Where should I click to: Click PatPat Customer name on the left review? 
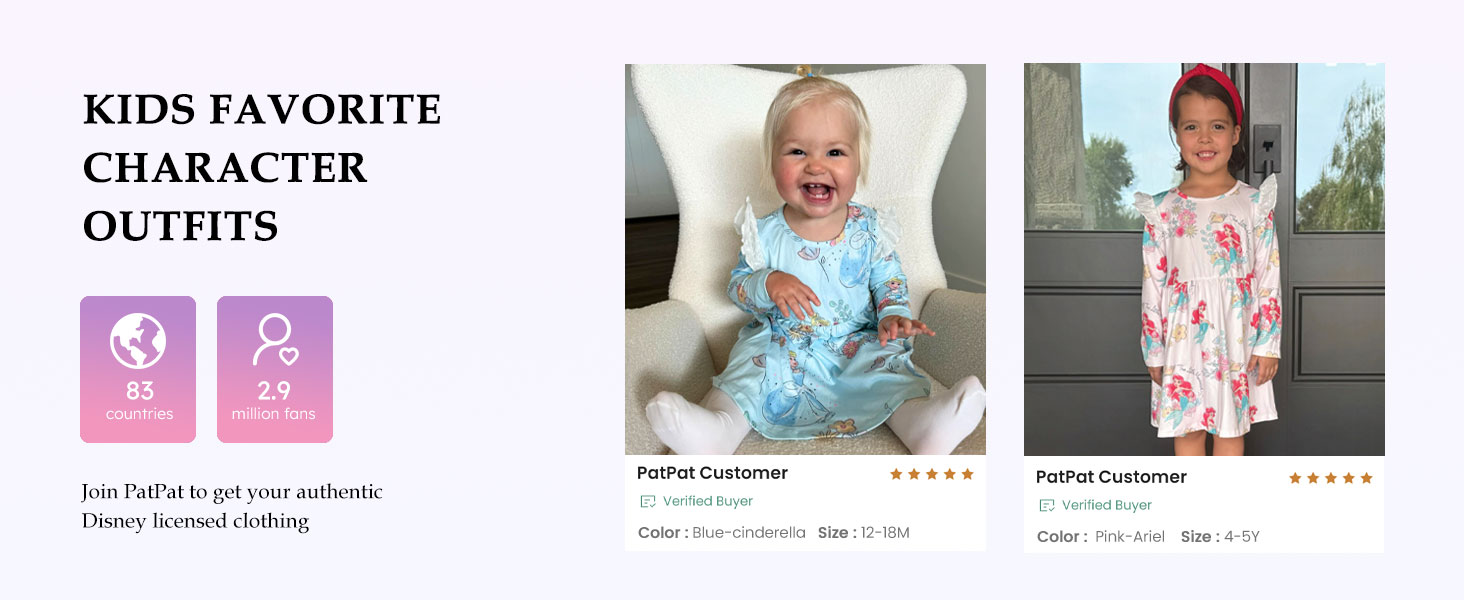tap(712, 473)
